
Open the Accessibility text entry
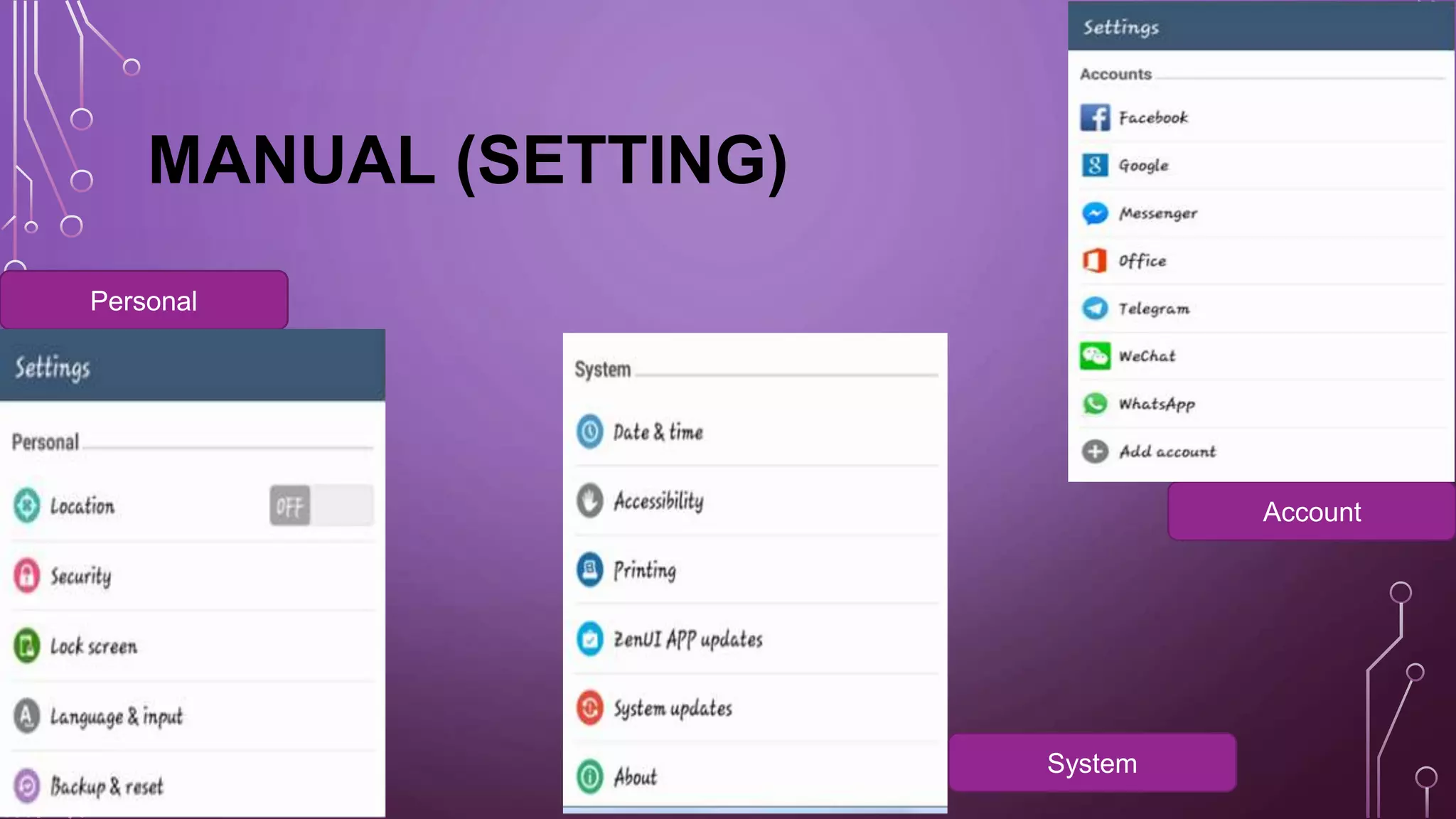tap(659, 501)
